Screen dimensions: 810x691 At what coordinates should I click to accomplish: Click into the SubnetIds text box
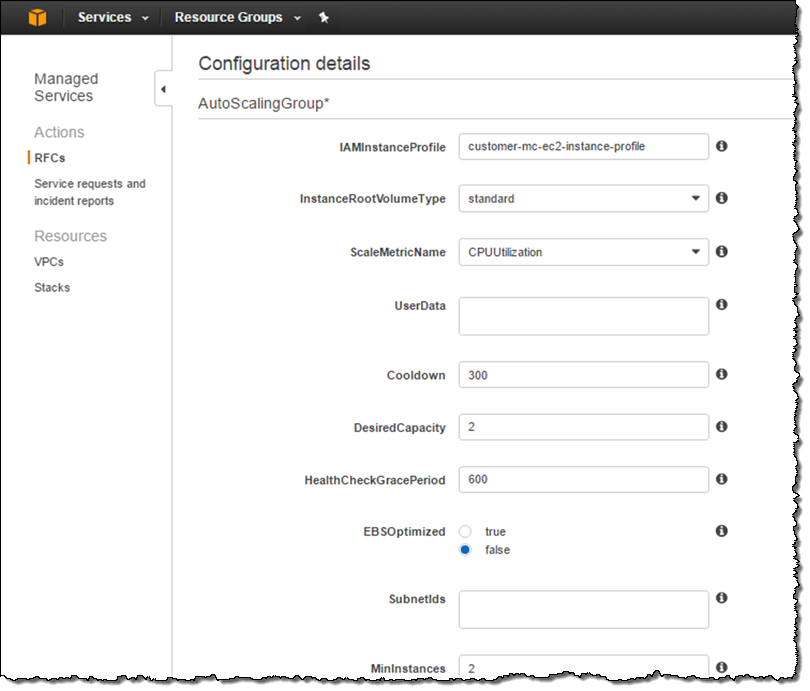[x=583, y=609]
